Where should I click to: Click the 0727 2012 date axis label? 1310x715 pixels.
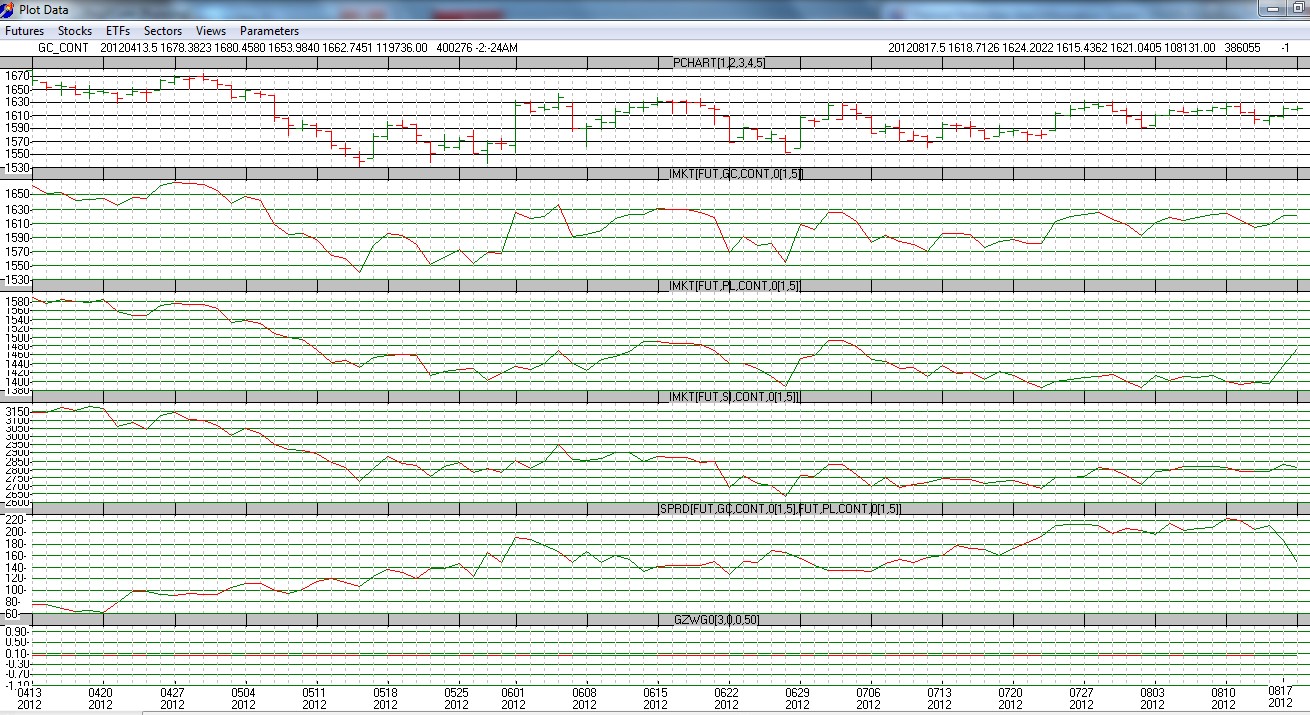(1081, 697)
